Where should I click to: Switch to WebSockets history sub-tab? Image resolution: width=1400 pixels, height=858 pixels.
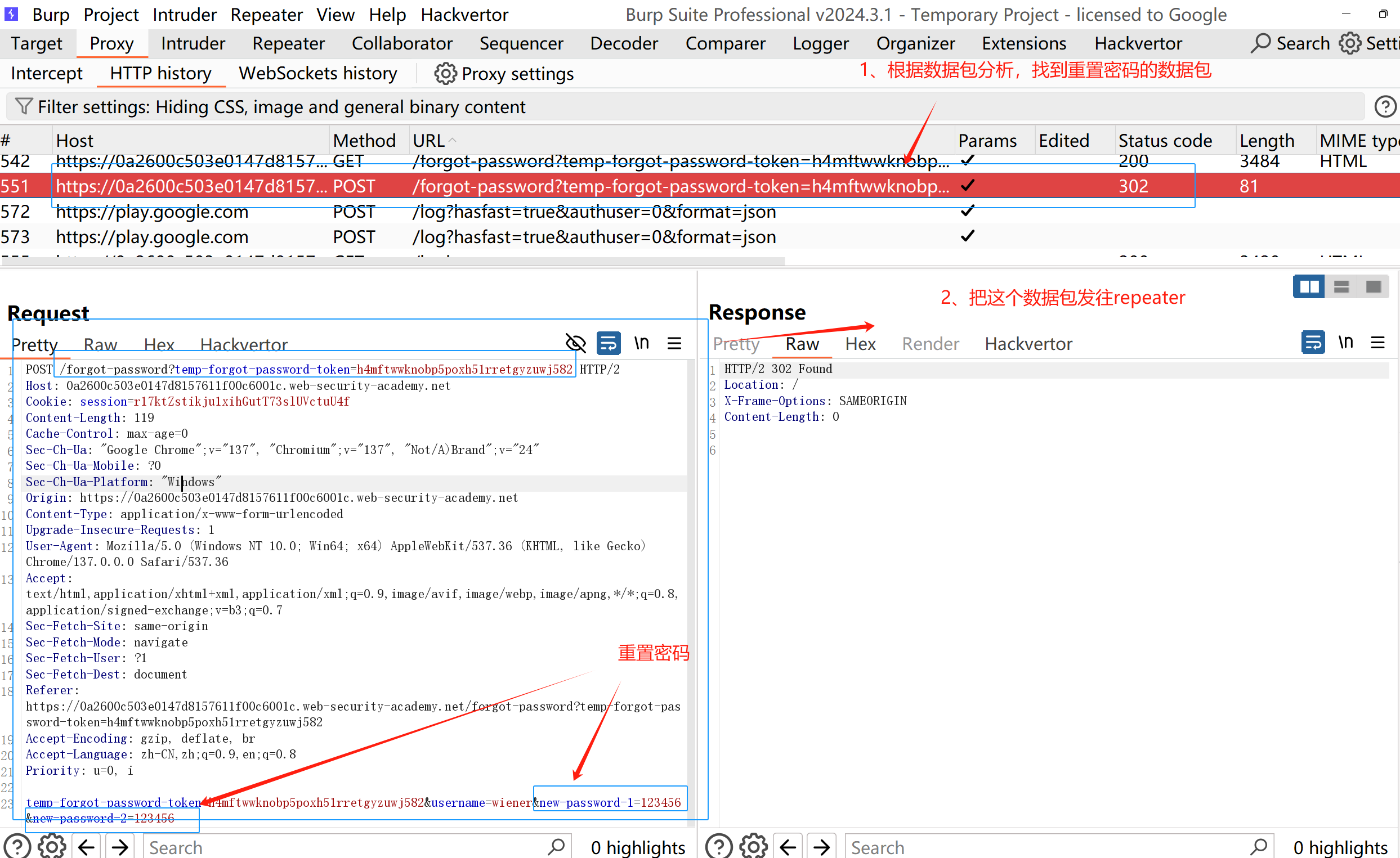[x=317, y=73]
